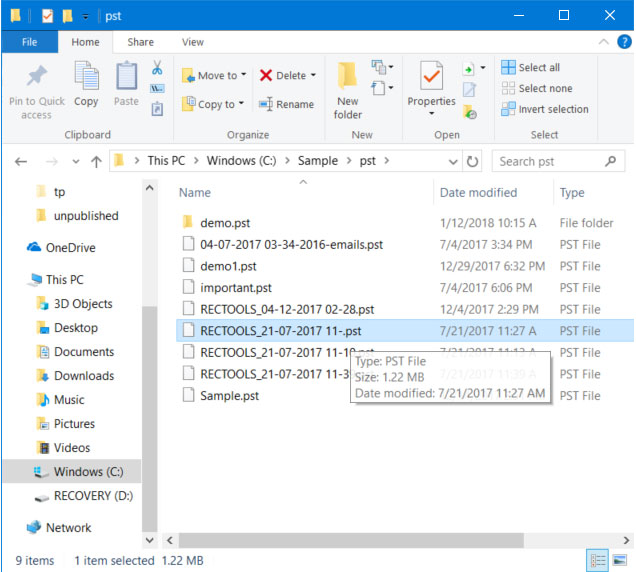Open the Recent locations dropdown
The height and width of the screenshot is (572, 636).
pyautogui.click(x=76, y=162)
